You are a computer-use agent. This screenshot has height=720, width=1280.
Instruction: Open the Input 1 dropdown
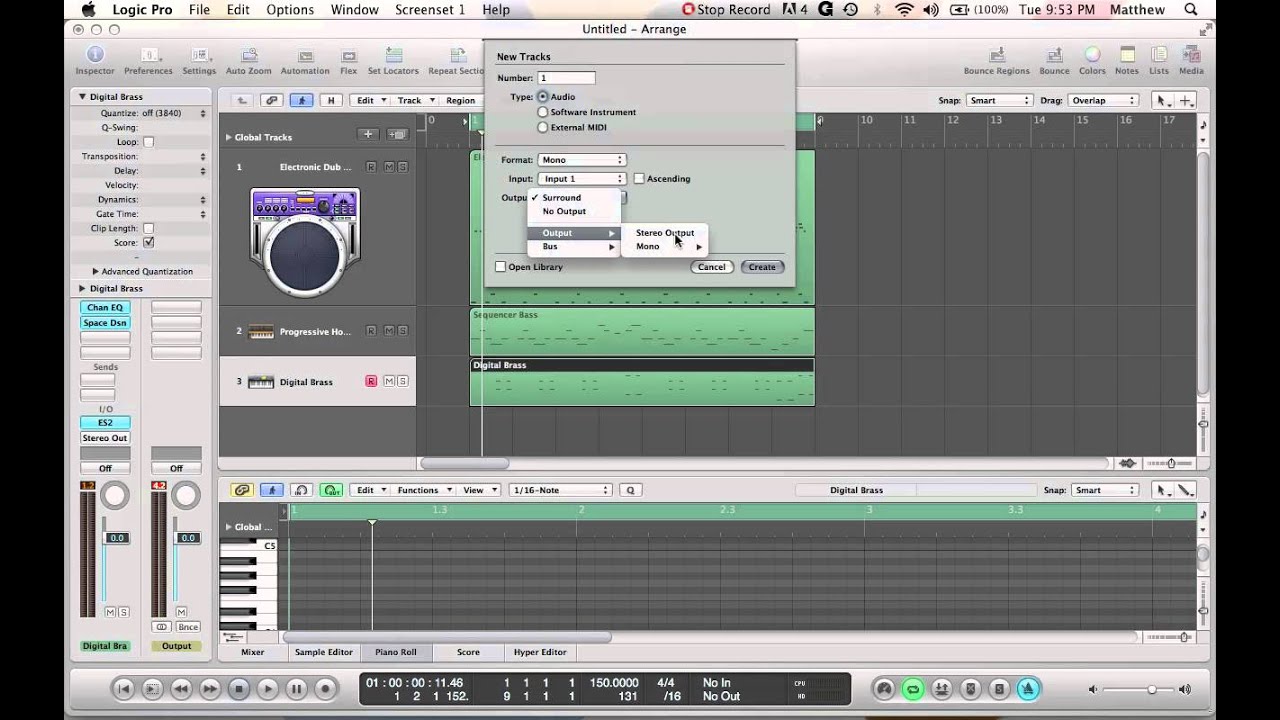[581, 179]
